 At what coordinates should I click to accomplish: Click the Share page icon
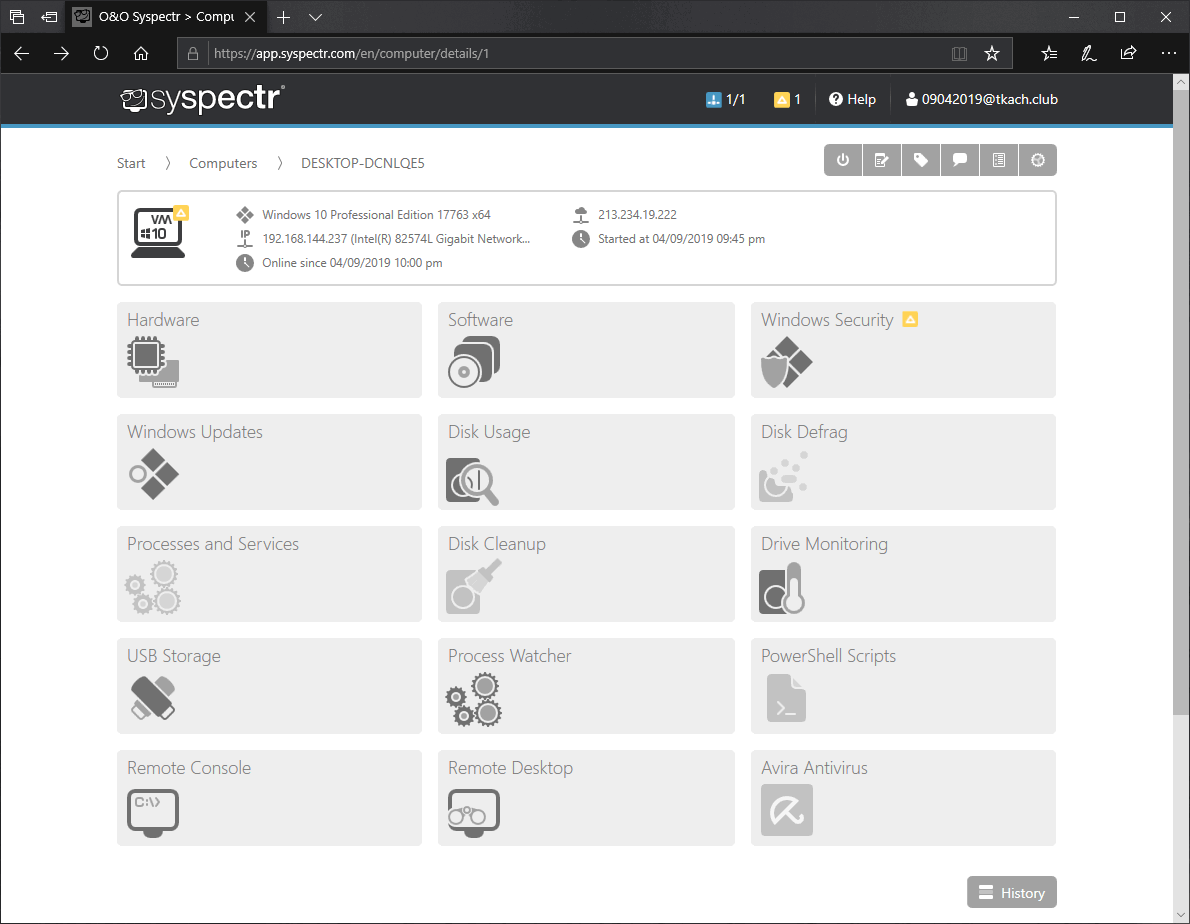1129,54
